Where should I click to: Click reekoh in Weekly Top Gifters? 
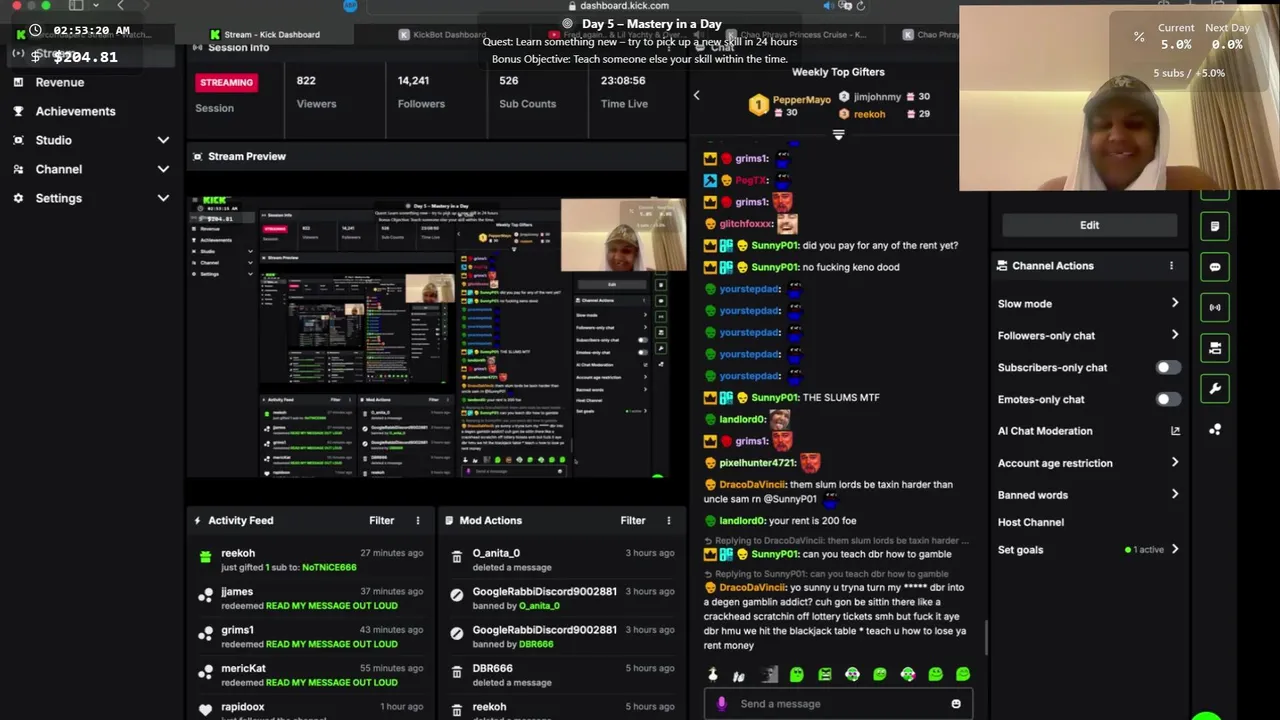[x=869, y=114]
